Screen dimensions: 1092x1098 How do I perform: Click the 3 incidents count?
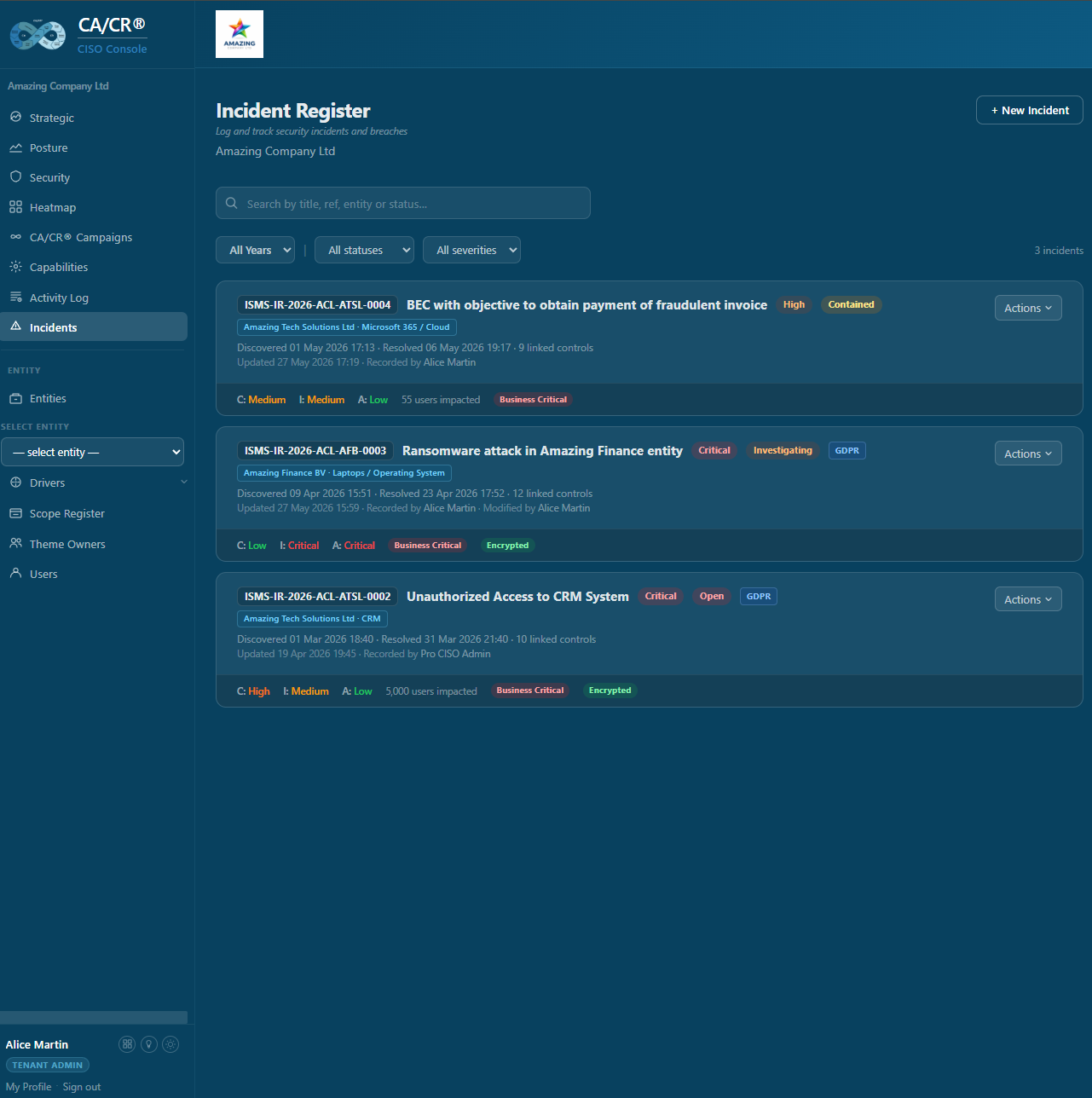pos(1059,250)
